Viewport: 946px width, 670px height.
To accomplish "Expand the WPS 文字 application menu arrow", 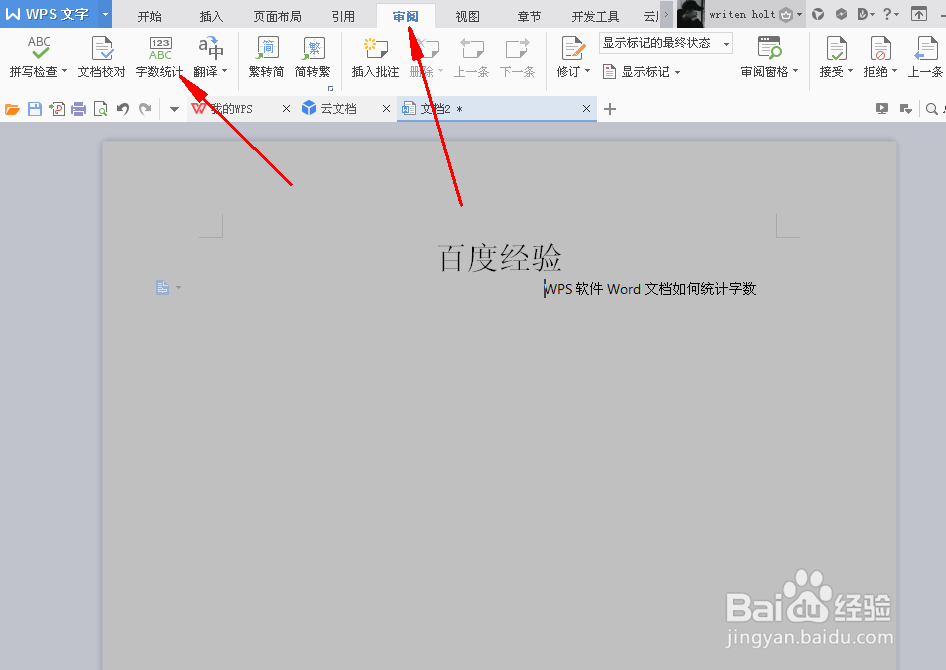I will pos(105,14).
